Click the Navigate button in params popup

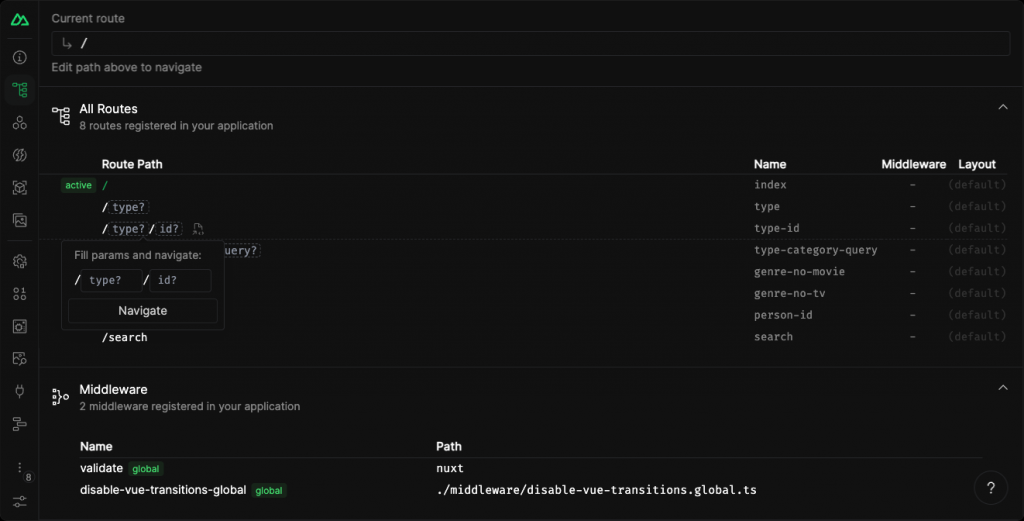tap(142, 311)
